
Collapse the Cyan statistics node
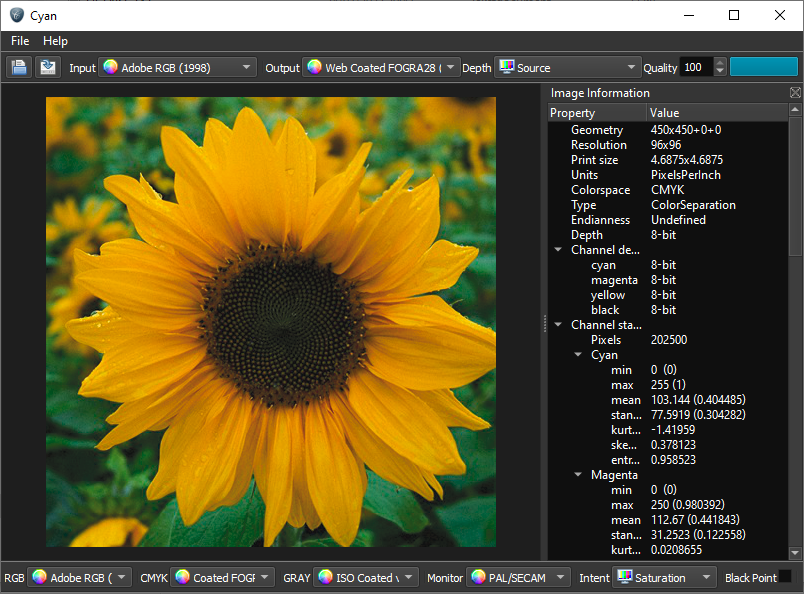(x=578, y=355)
